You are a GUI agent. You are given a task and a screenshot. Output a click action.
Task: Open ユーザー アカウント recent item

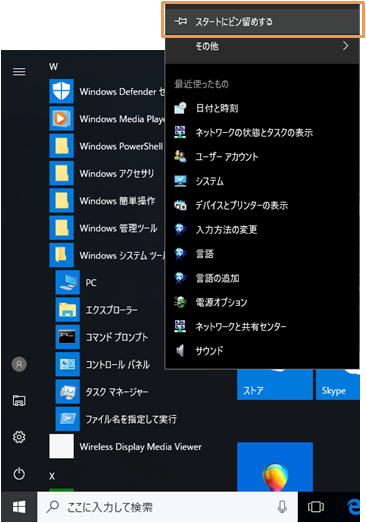coord(263,157)
